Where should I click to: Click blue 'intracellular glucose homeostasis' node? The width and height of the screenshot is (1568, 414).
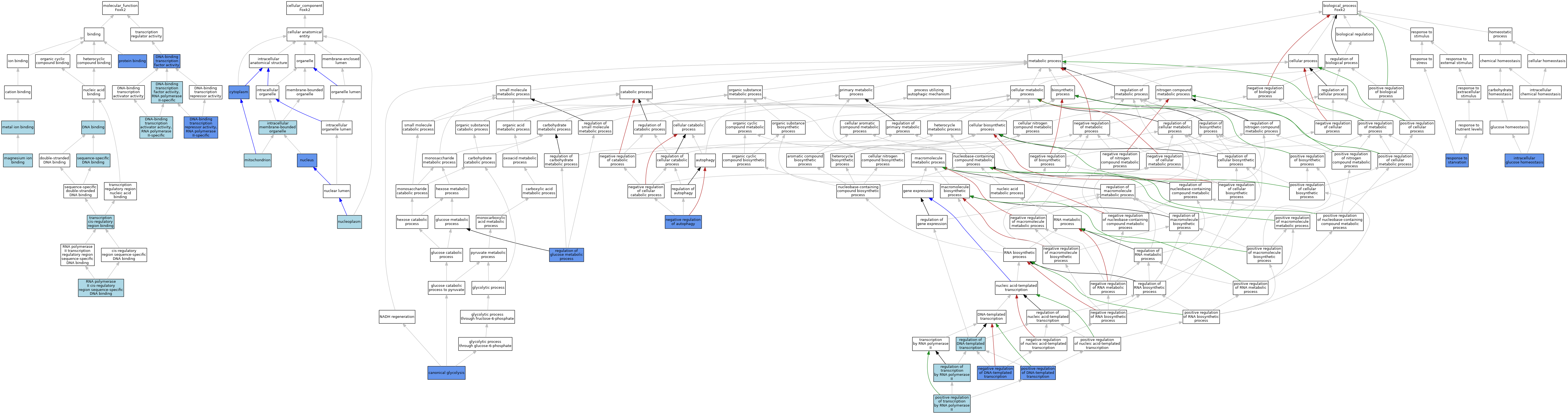[1524, 160]
